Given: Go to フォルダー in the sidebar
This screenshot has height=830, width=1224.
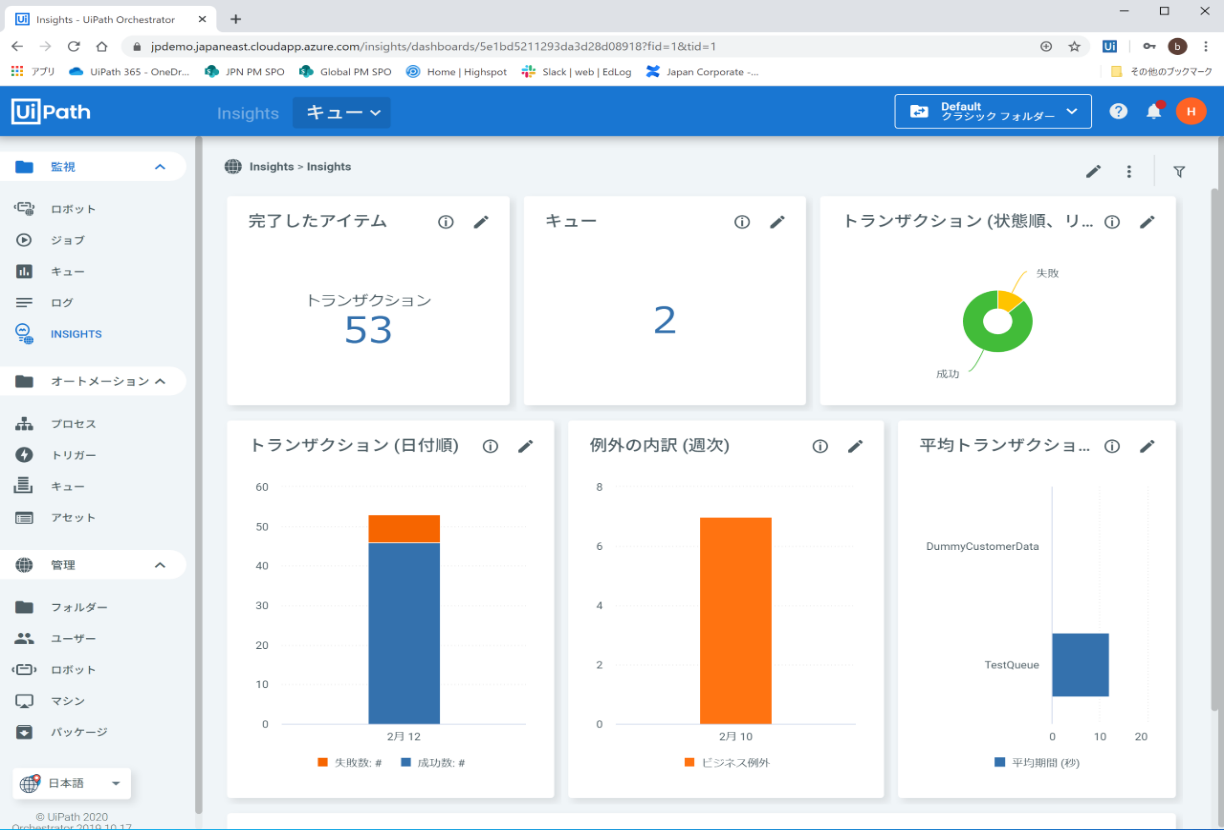Looking at the screenshot, I should point(79,607).
